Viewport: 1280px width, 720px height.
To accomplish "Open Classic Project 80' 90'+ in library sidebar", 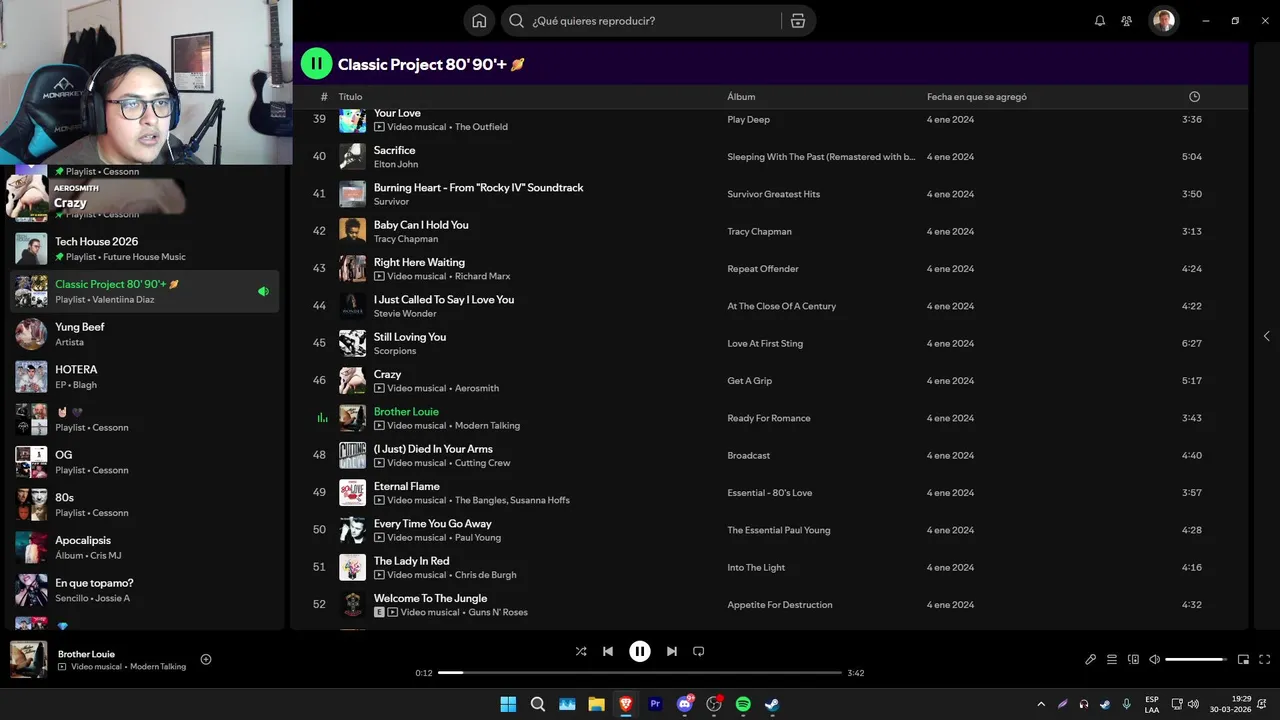I will (x=144, y=291).
